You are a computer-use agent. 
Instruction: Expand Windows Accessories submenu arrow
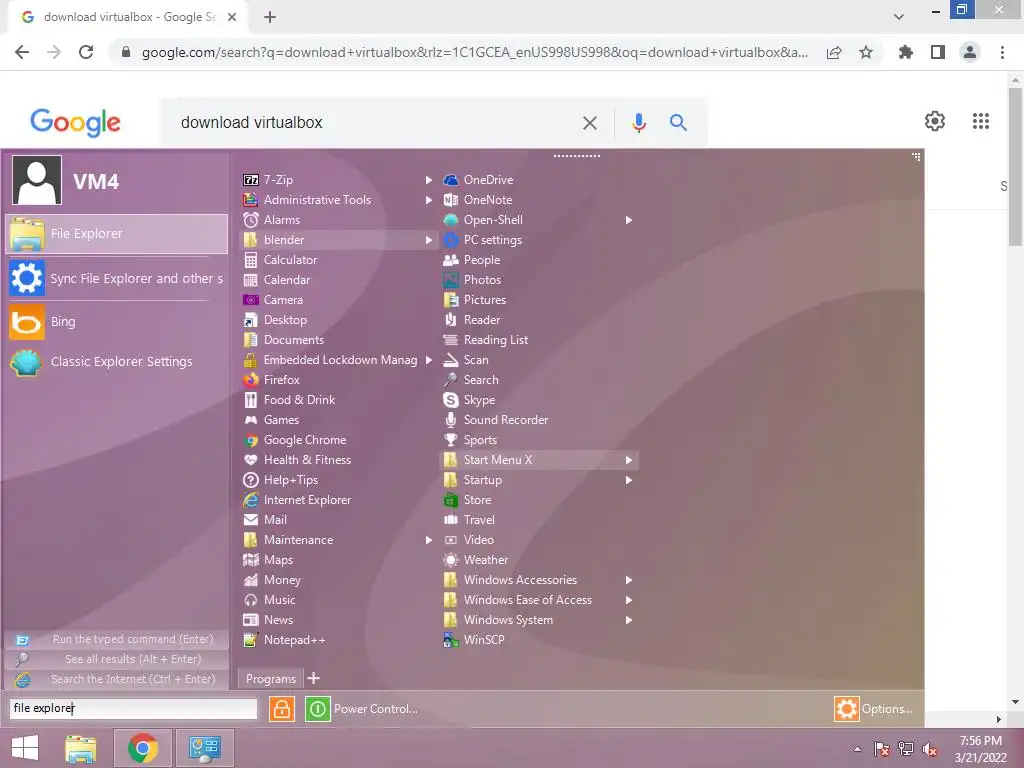[x=628, y=580]
